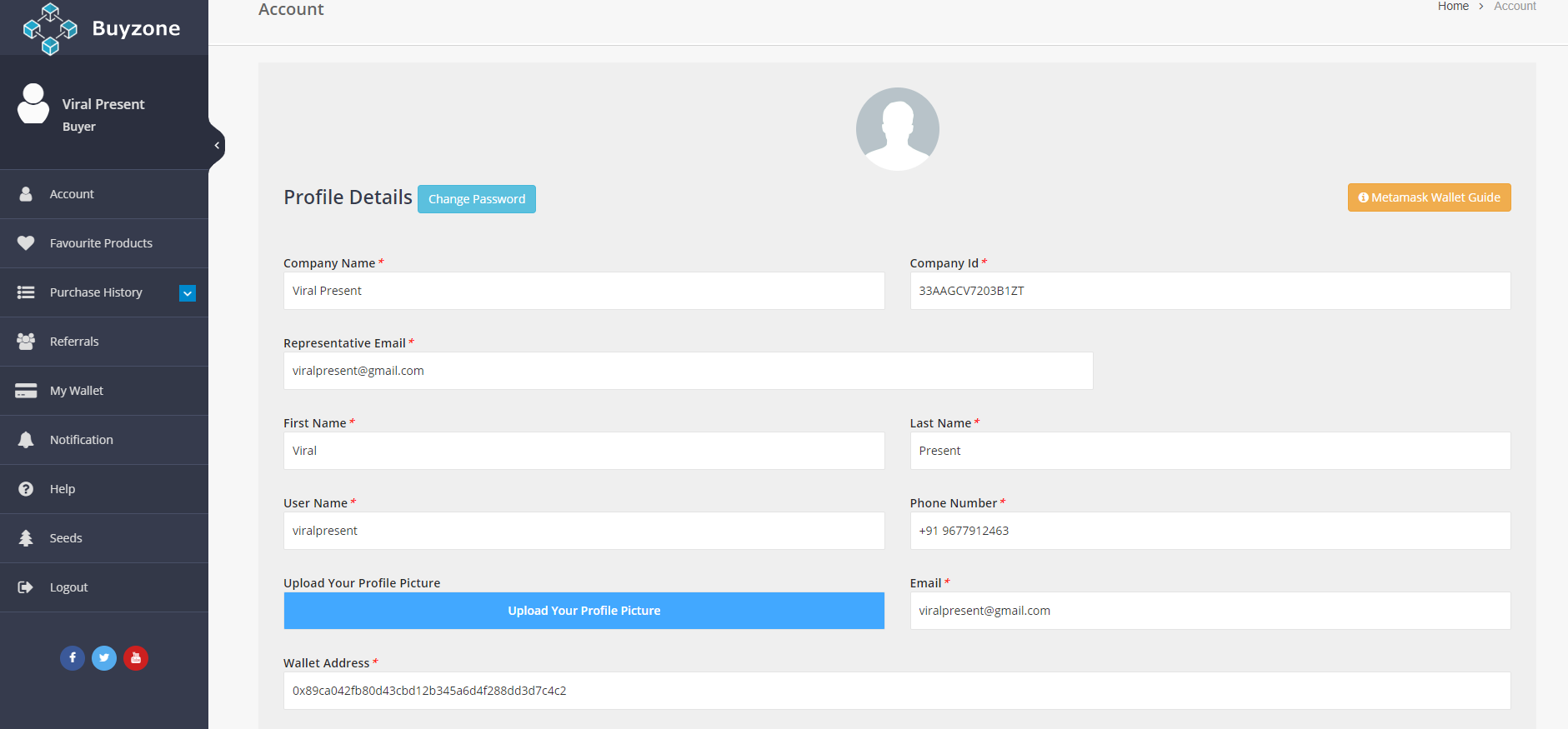Viewport: 1568px width, 729px height.
Task: Click the My Wallet card icon
Action: click(x=26, y=391)
